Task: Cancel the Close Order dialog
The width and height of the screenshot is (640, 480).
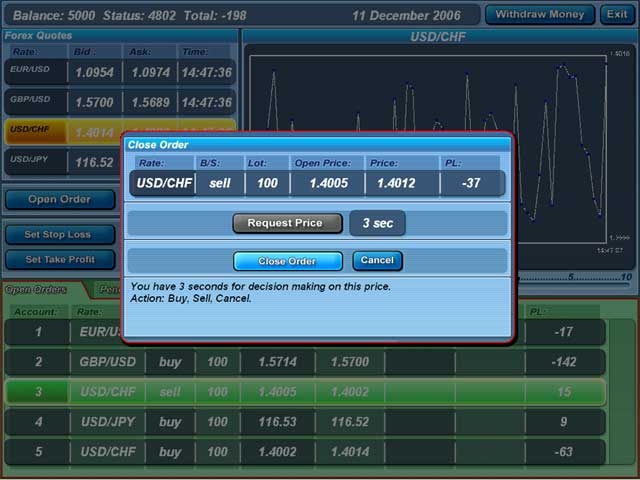Action: pos(377,260)
